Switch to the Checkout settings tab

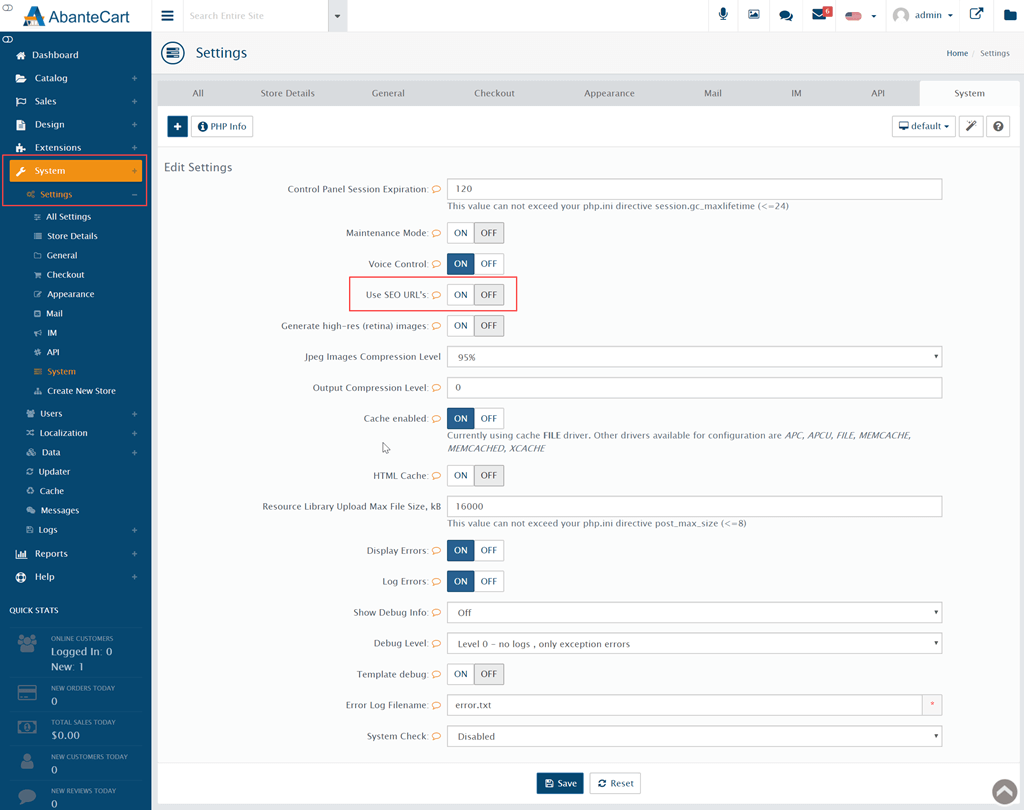pyautogui.click(x=494, y=93)
